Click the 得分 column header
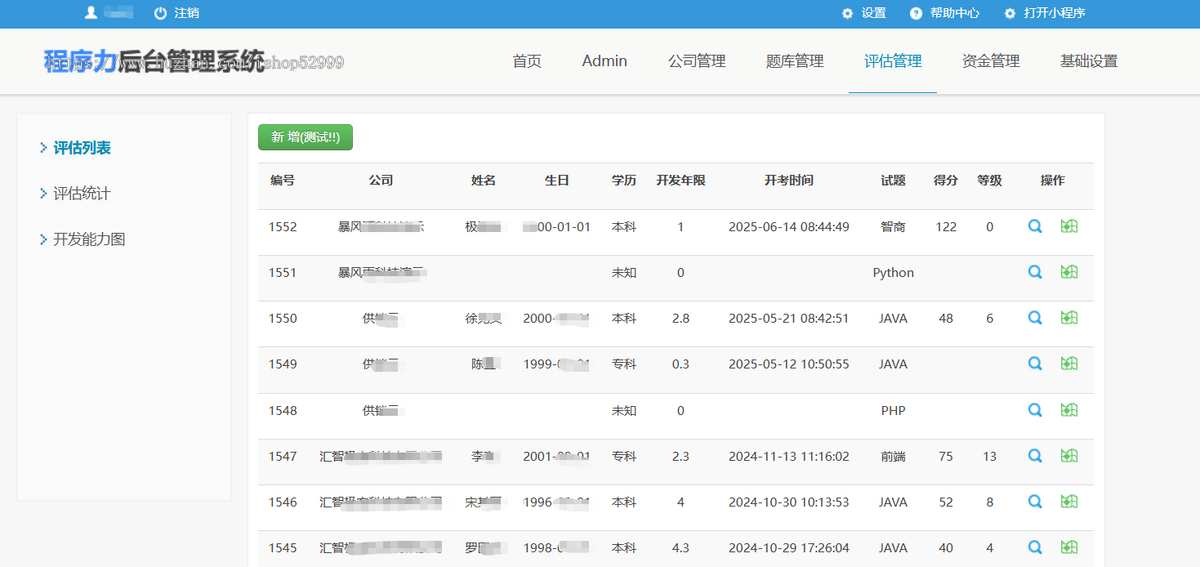Screen dimensions: 1200x567 pos(946,181)
